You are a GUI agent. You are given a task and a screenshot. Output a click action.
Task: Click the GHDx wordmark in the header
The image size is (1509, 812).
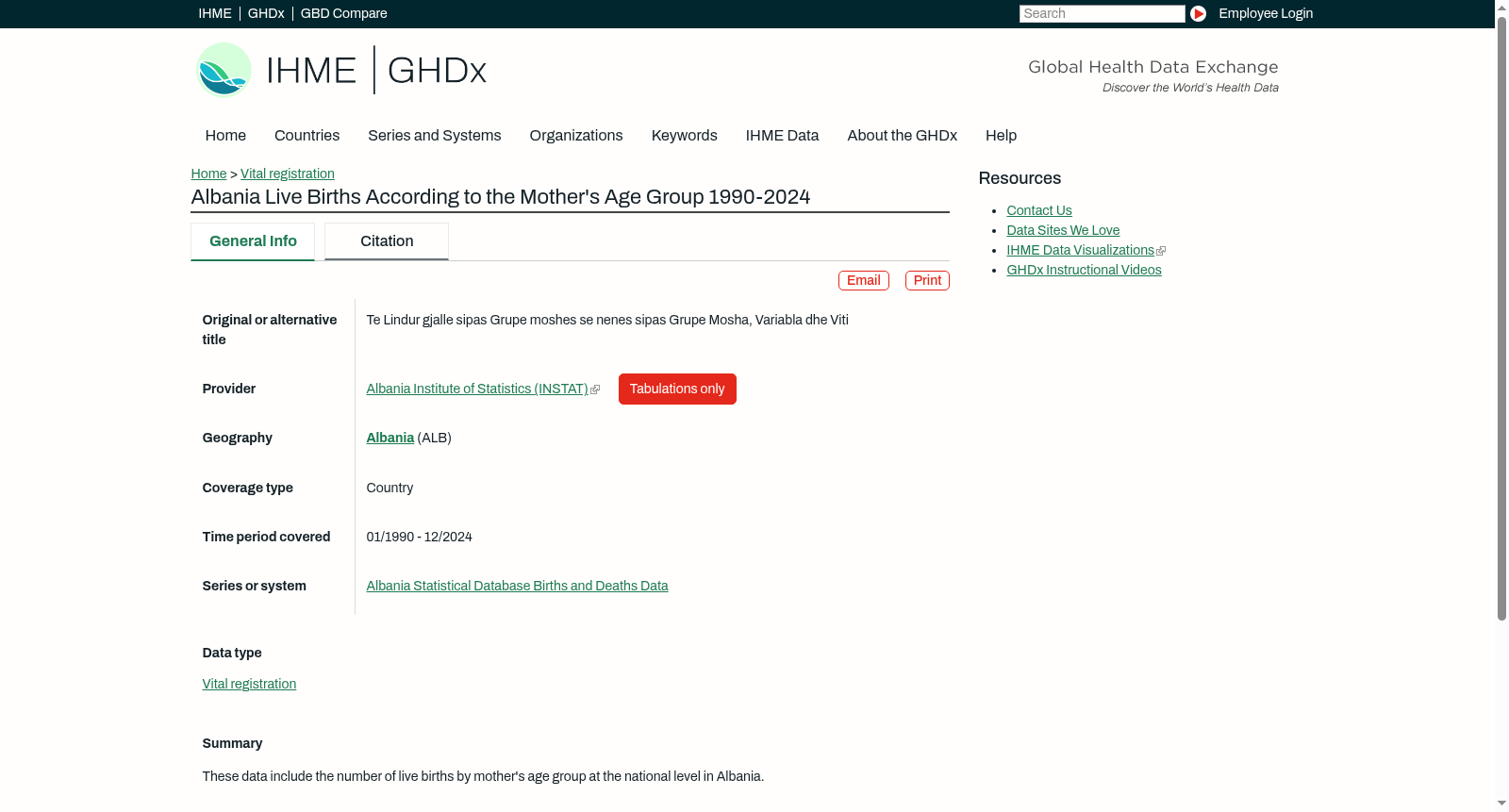(x=437, y=71)
